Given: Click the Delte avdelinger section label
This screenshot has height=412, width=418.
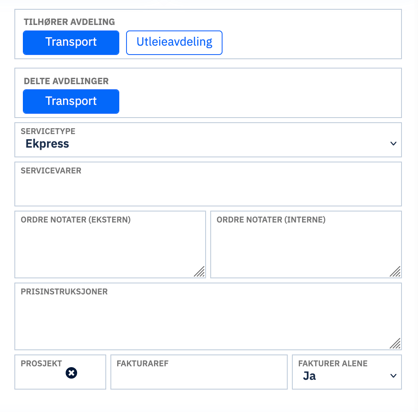Looking at the screenshot, I should pos(66,81).
